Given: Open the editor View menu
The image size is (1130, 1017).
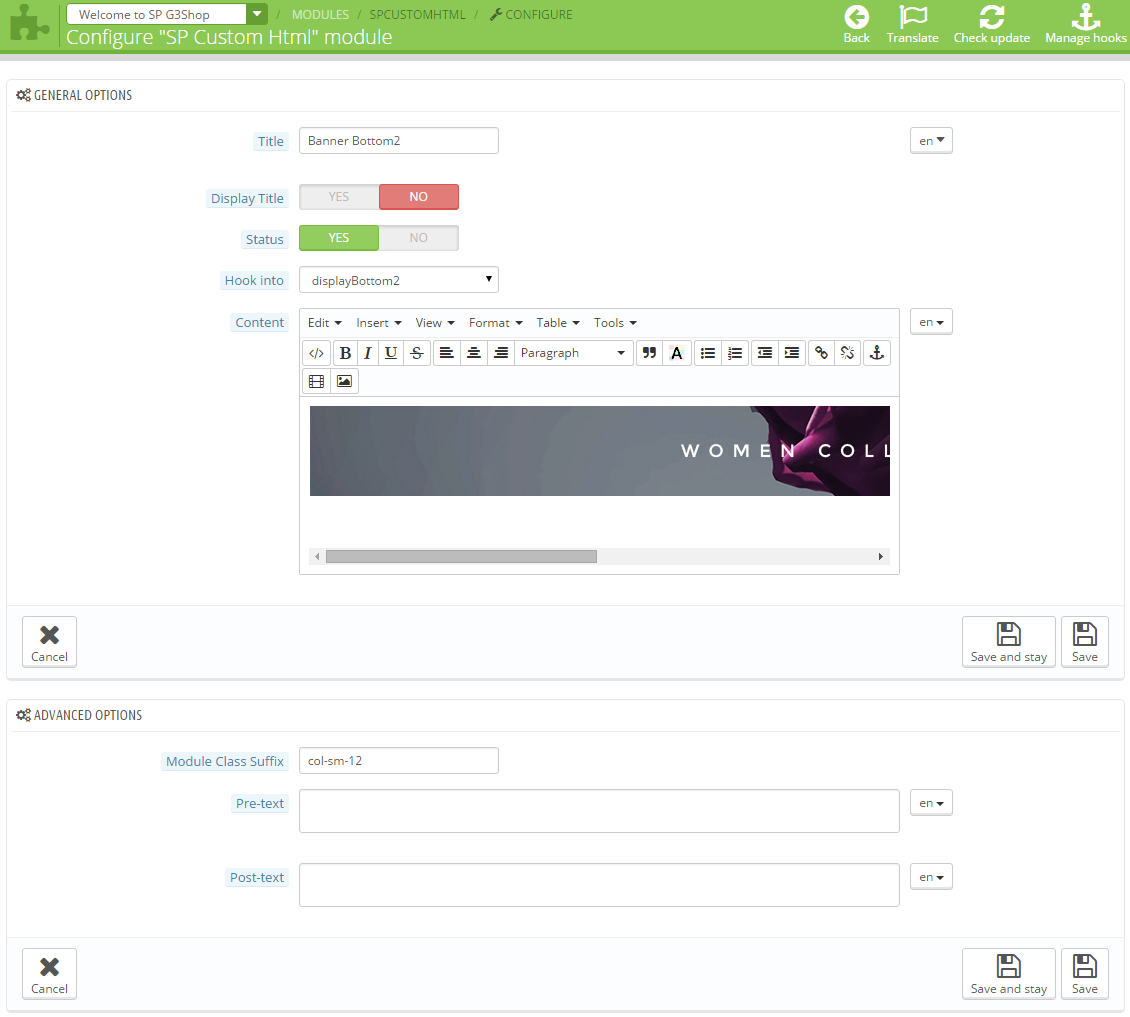Looking at the screenshot, I should pyautogui.click(x=435, y=323).
